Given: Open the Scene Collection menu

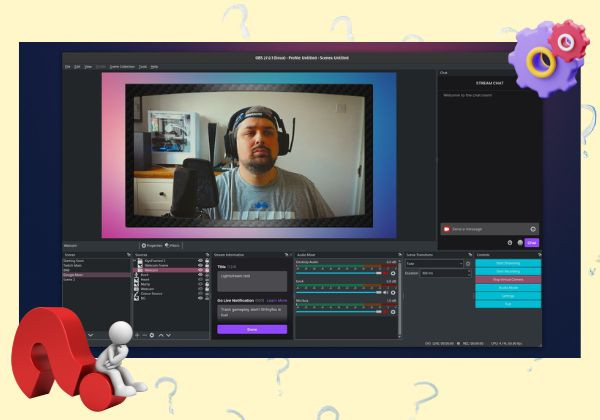Looking at the screenshot, I should (122, 67).
